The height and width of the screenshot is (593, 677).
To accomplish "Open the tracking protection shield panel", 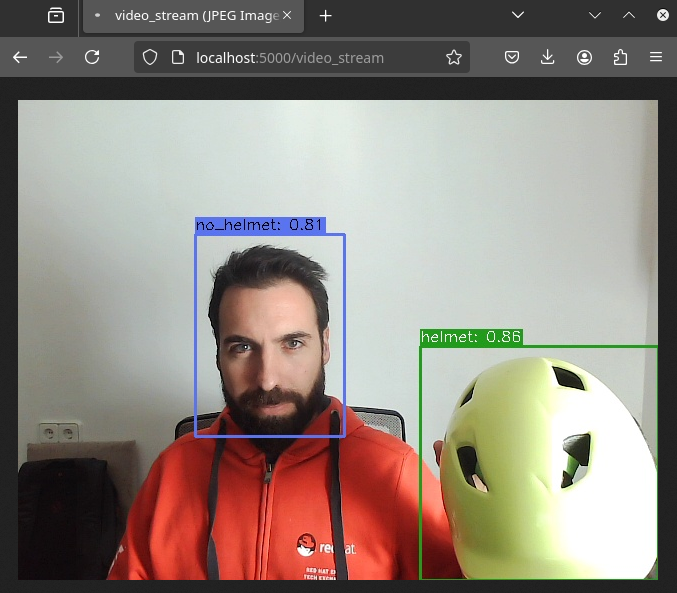I will point(150,57).
